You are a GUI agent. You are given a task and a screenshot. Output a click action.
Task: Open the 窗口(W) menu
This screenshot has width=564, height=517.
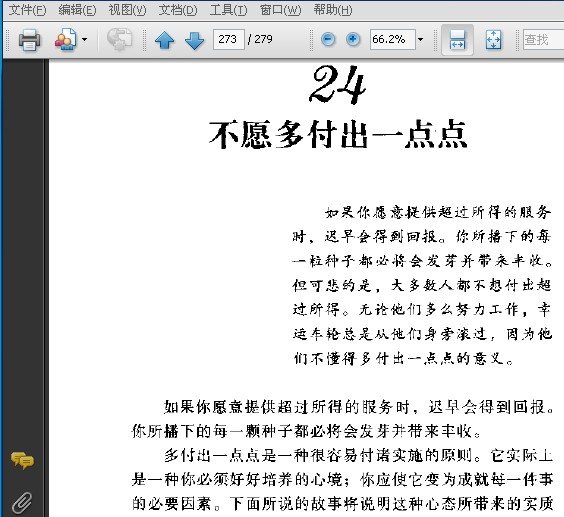(x=281, y=10)
